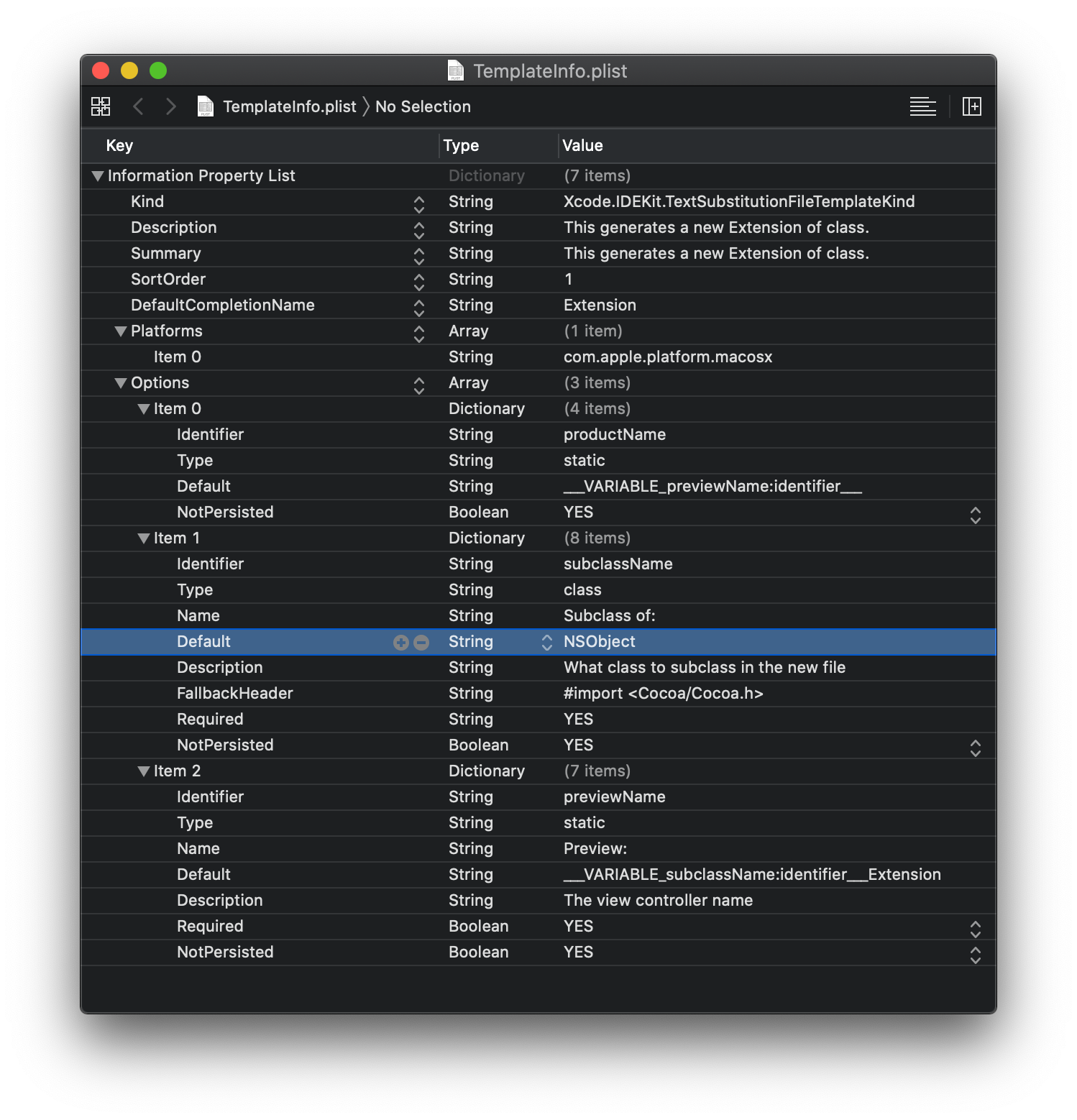
Task: Collapse Item 1 dictionary
Action: (x=143, y=538)
